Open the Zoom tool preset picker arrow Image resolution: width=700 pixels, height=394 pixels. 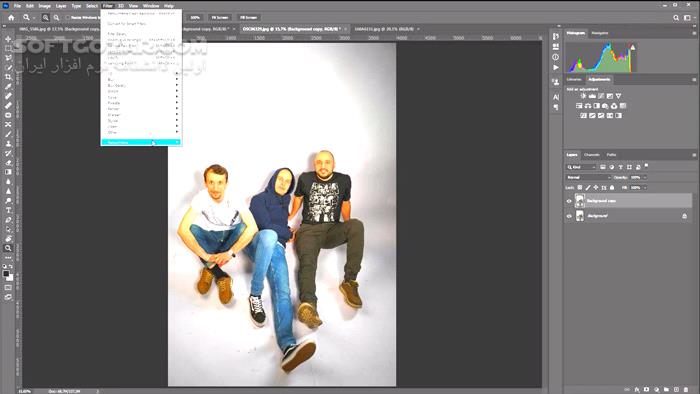tap(34, 18)
